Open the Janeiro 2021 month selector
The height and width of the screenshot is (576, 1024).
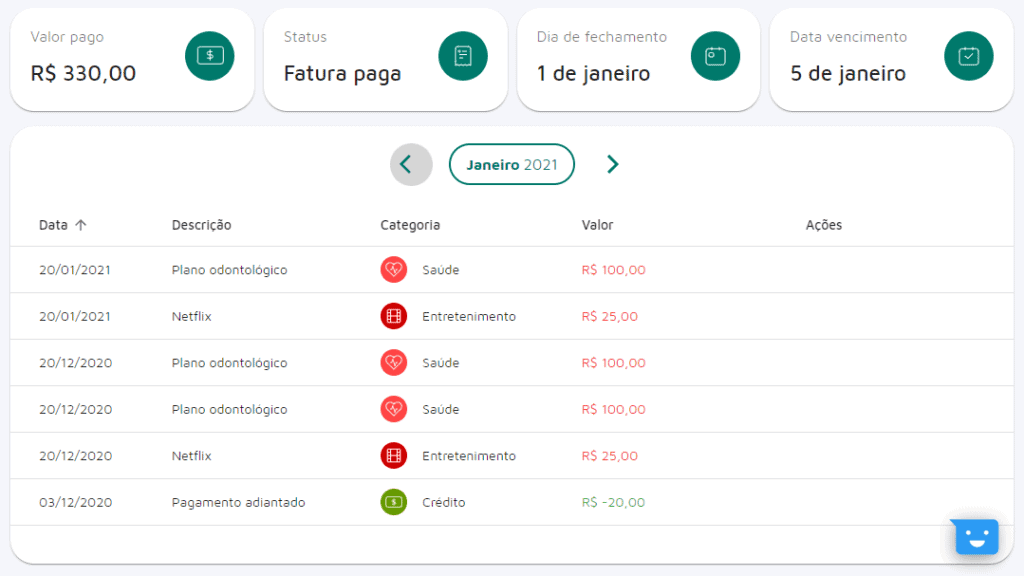[x=512, y=165]
